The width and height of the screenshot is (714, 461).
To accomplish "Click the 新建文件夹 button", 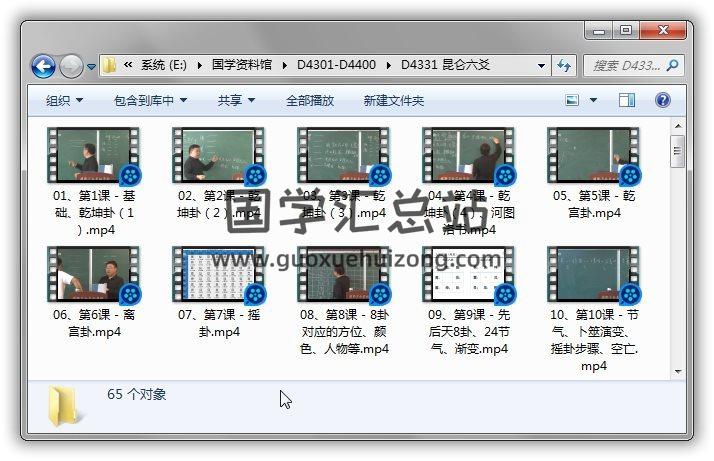I will (393, 100).
